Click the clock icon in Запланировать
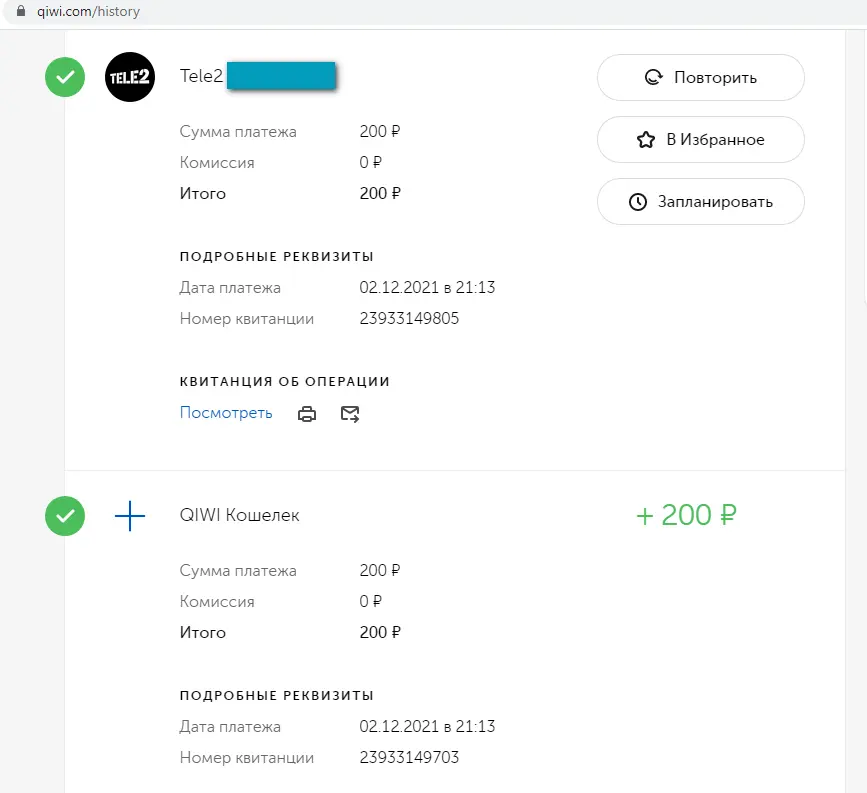Screen dimensions: 867x793 click(638, 202)
